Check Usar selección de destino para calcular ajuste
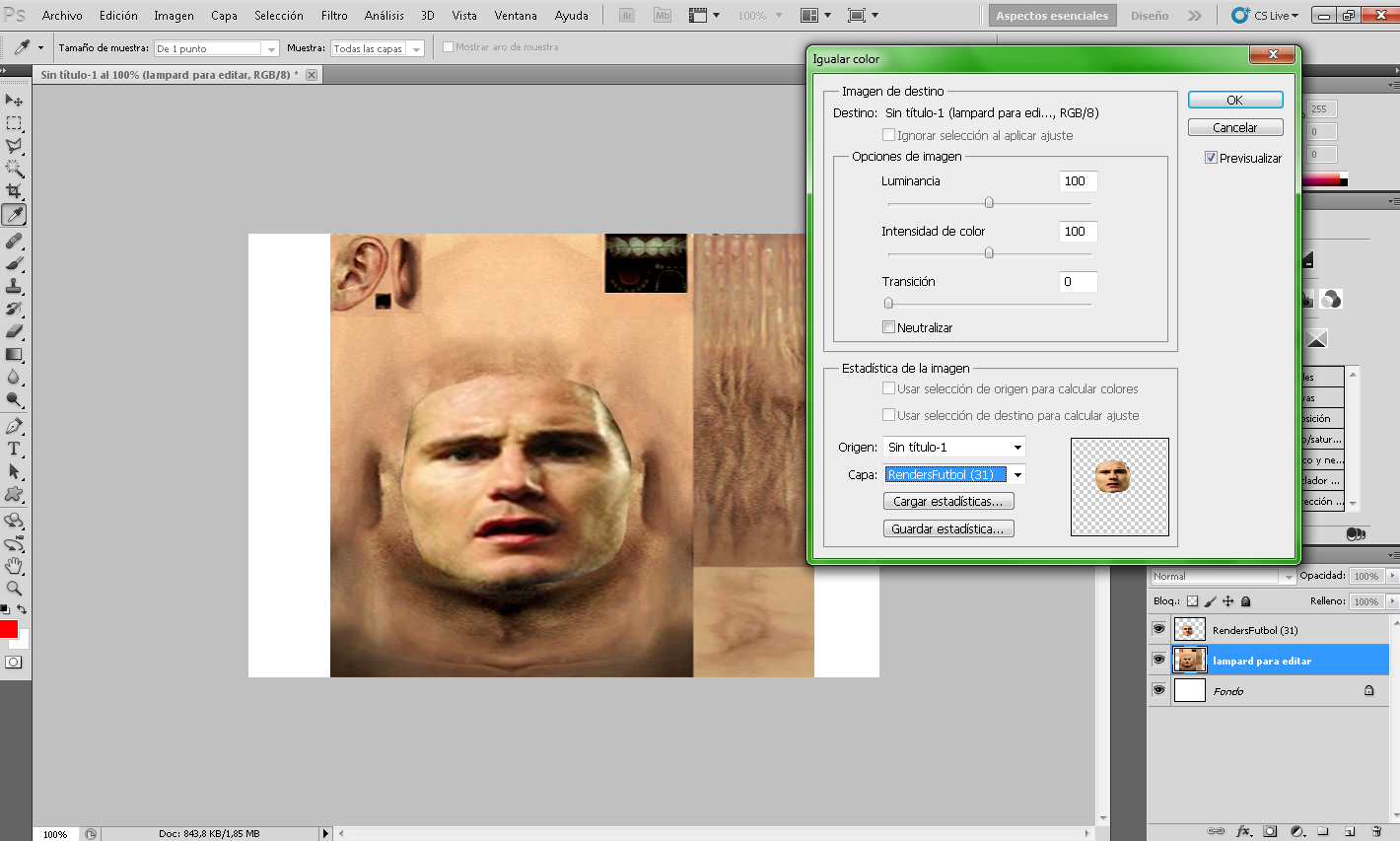The image size is (1400, 841). tap(888, 415)
